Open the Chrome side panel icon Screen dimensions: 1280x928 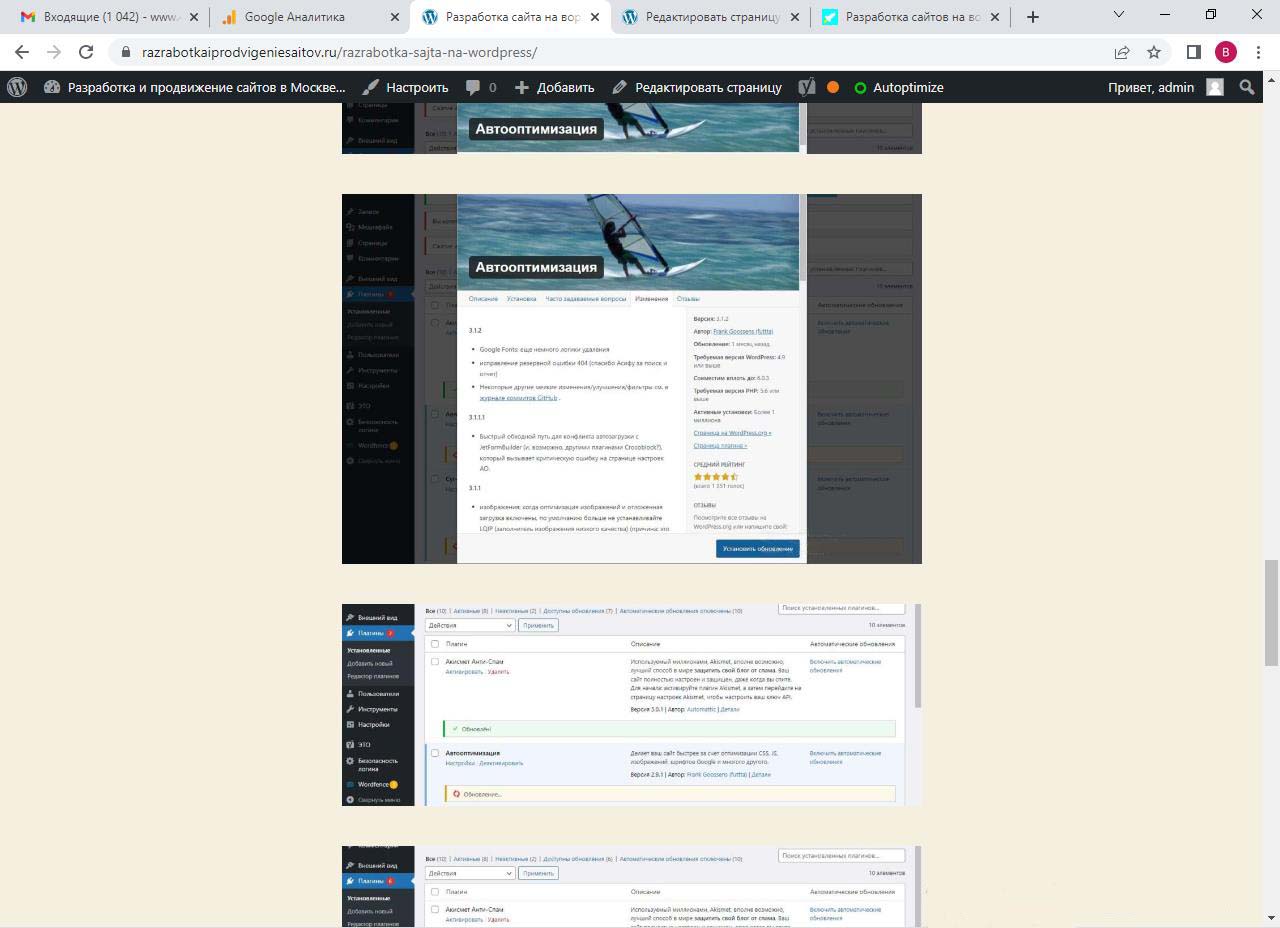[x=1193, y=52]
